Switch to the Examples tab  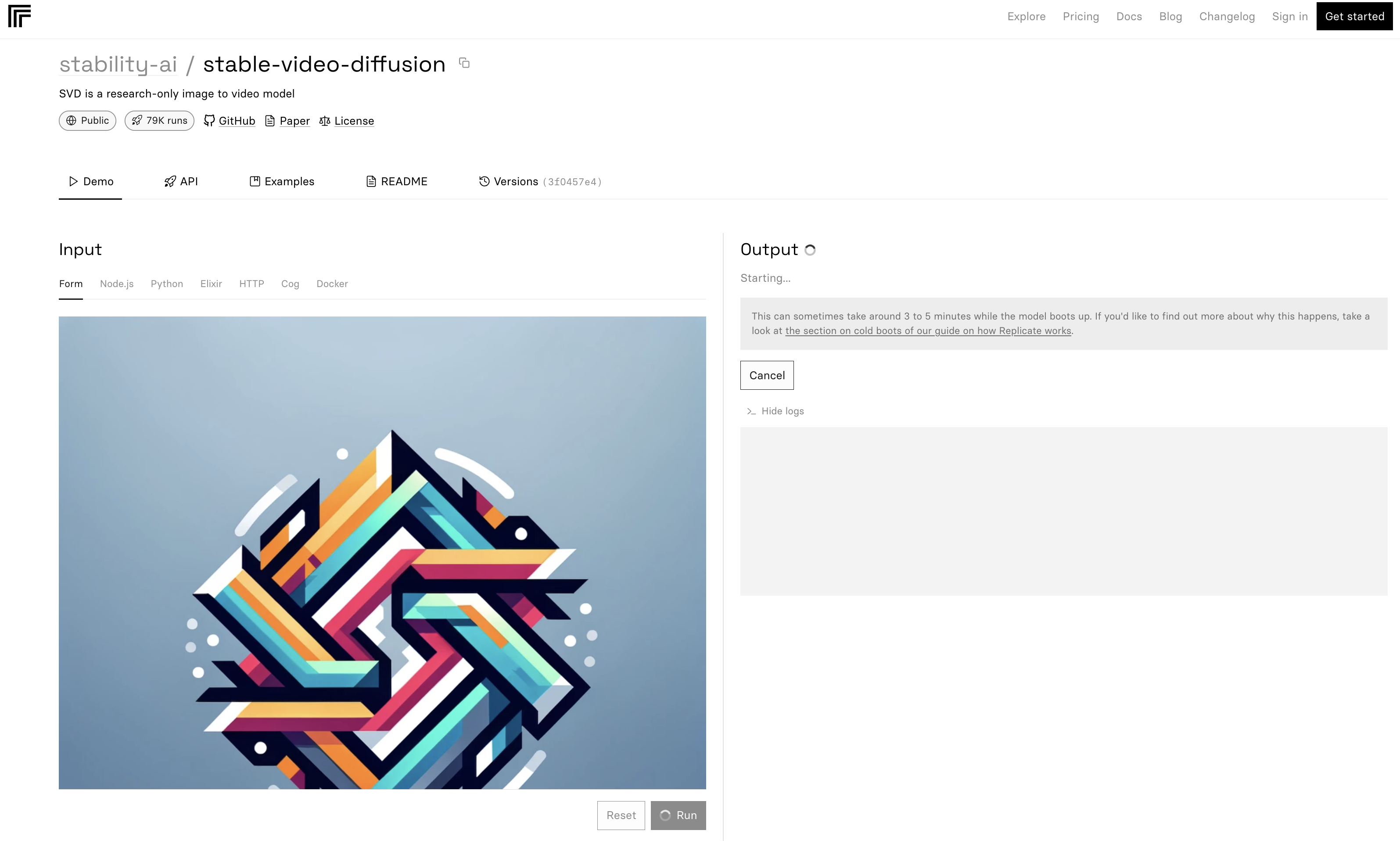(x=282, y=181)
